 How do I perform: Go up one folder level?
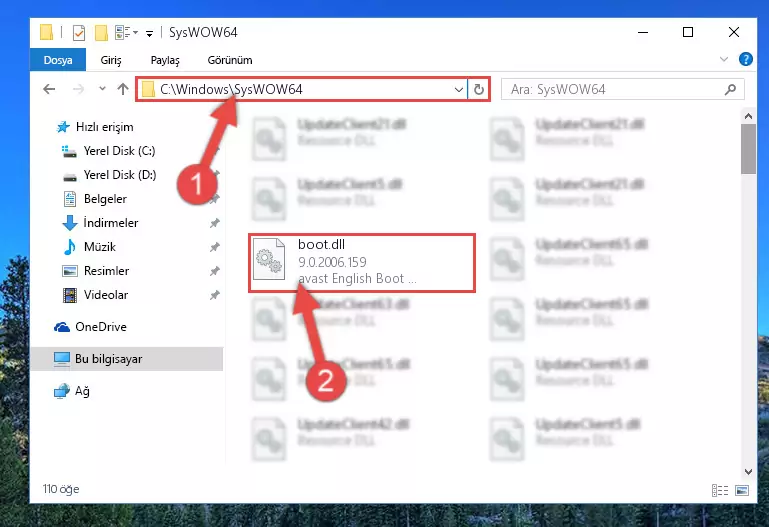123,89
